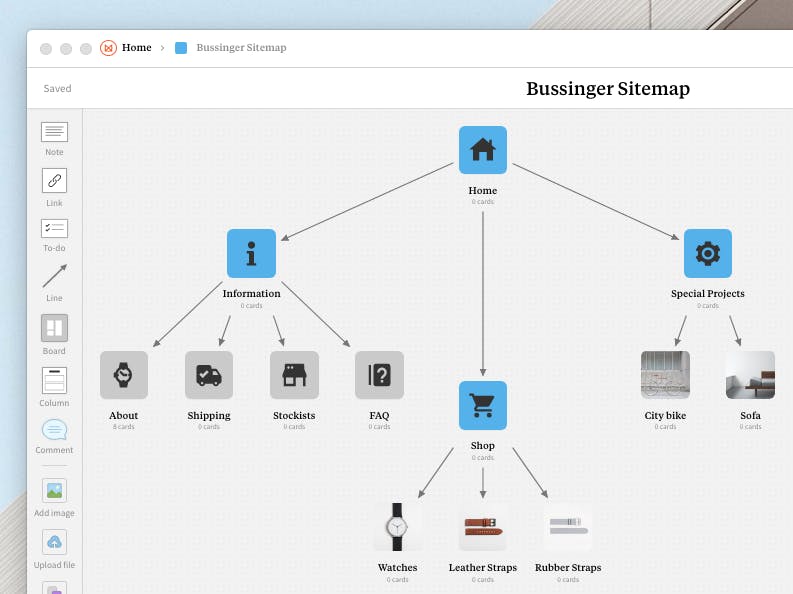The image size is (793, 594).
Task: Click the Bussinger Sitemap board title
Action: click(608, 88)
